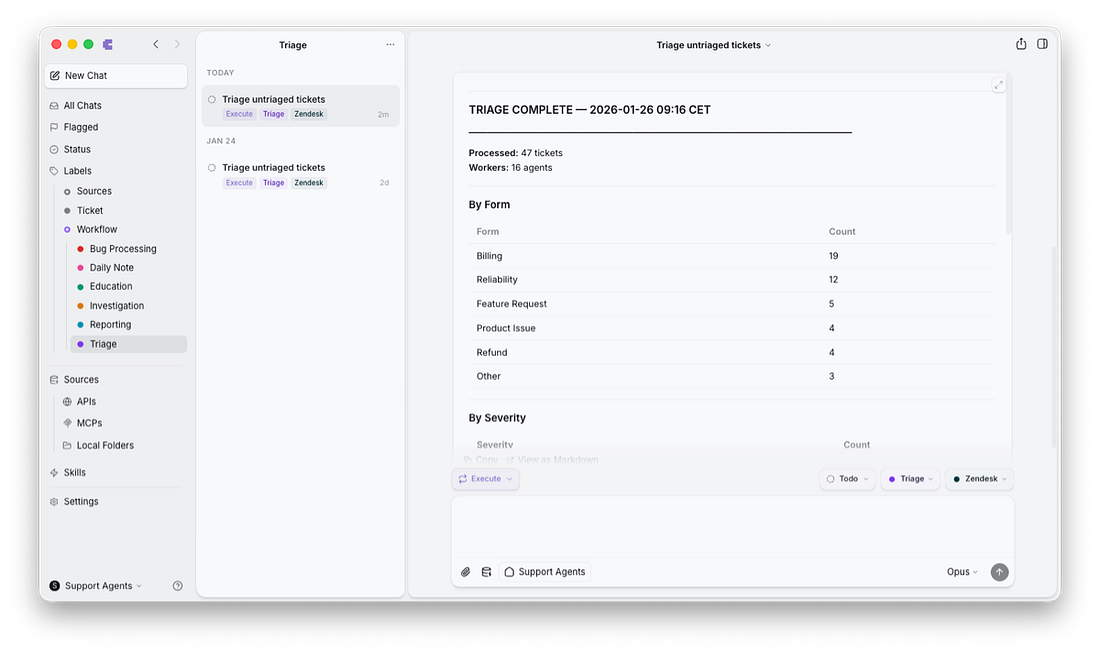Open the Triage list more options menu
1100x654 pixels.
coord(390,45)
